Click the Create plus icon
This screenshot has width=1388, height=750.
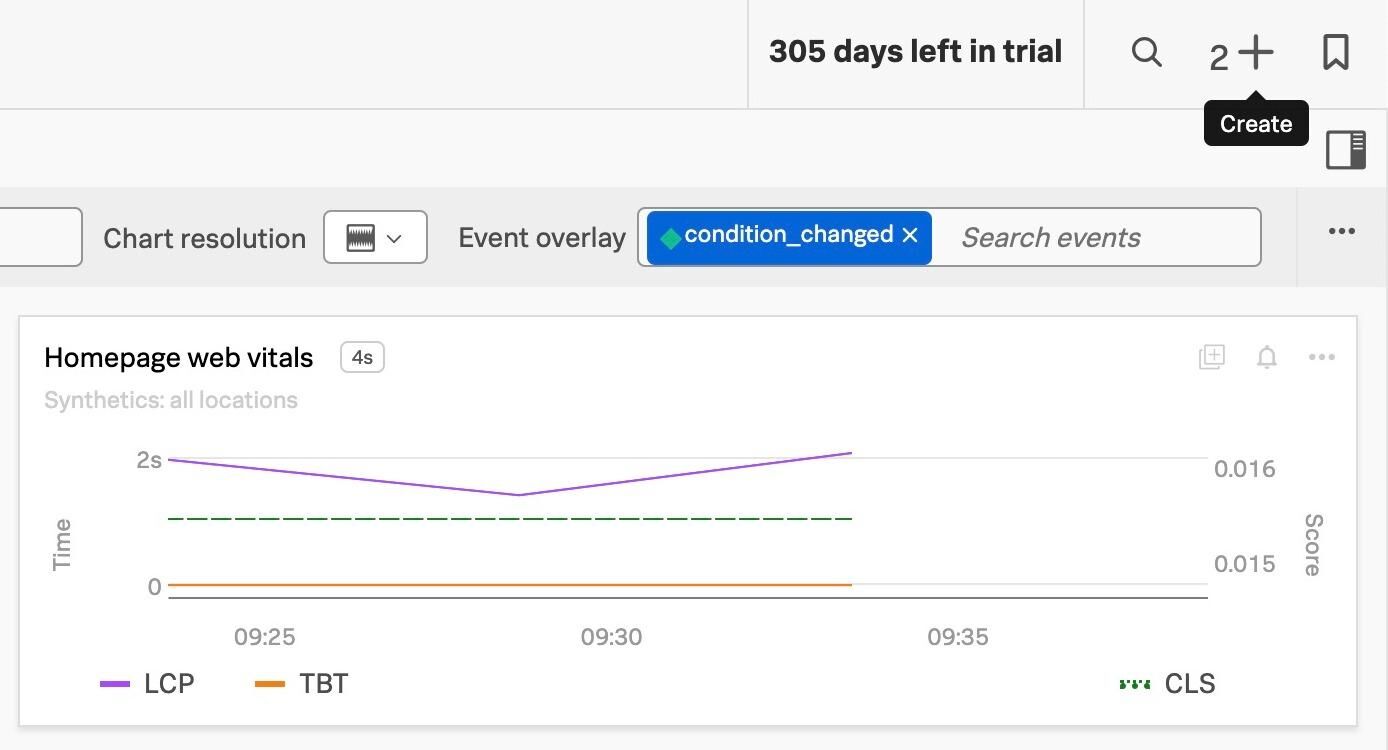(x=1256, y=52)
